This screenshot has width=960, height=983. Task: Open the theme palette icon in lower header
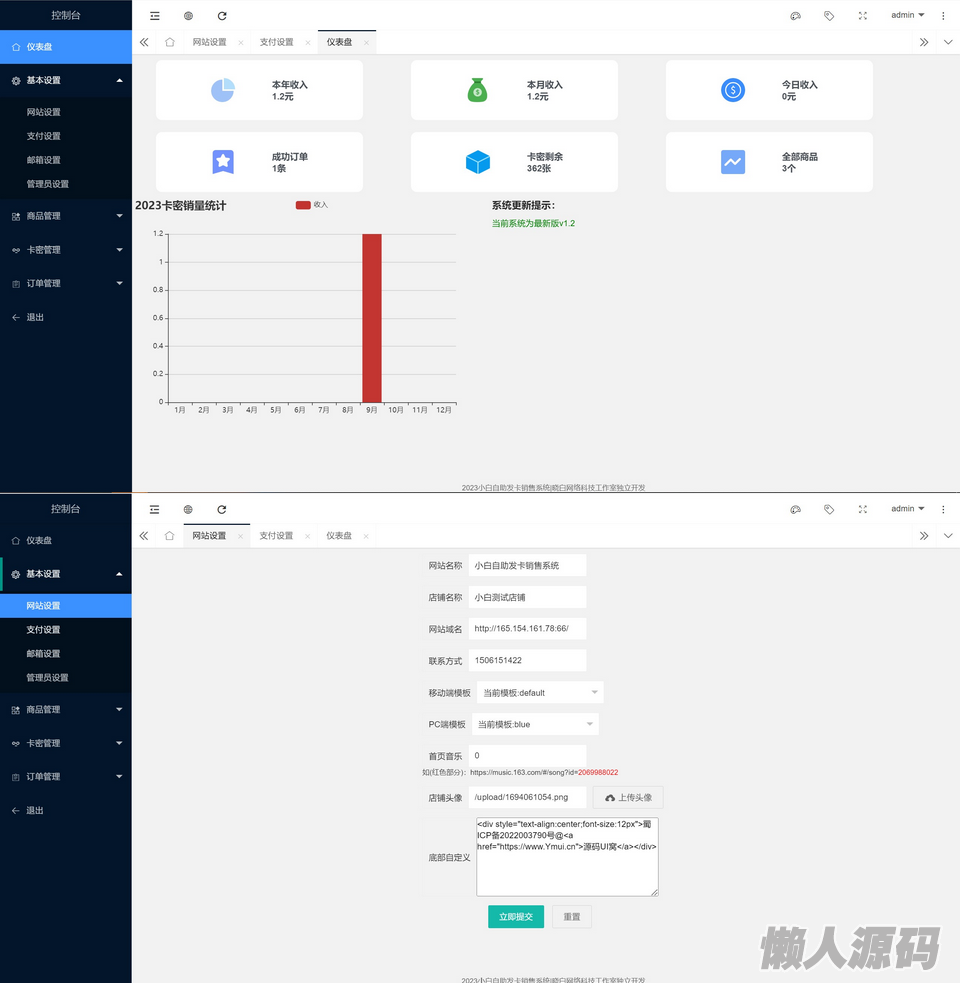tap(795, 510)
